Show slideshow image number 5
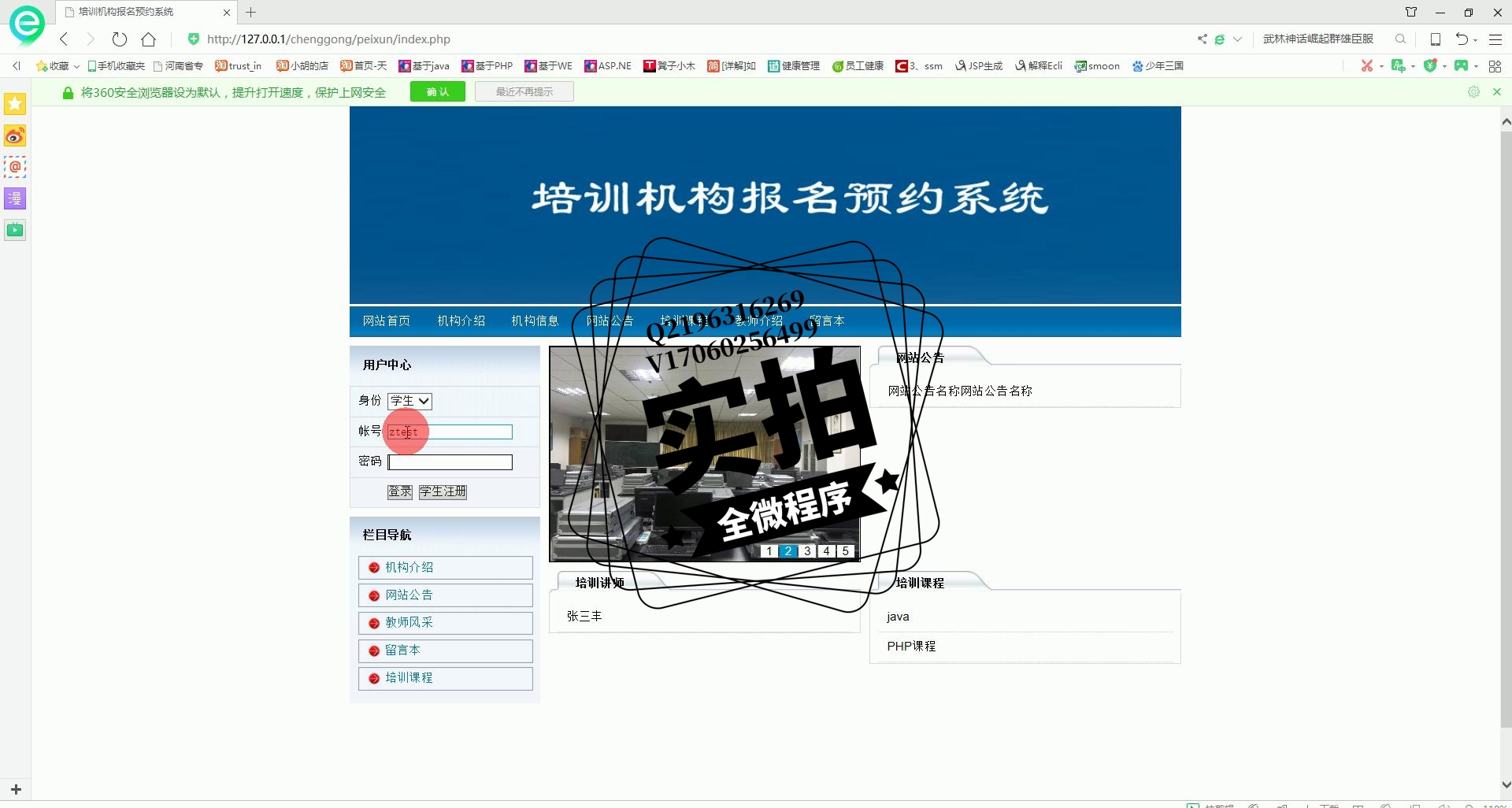Image resolution: width=1512 pixels, height=808 pixels. (x=845, y=551)
